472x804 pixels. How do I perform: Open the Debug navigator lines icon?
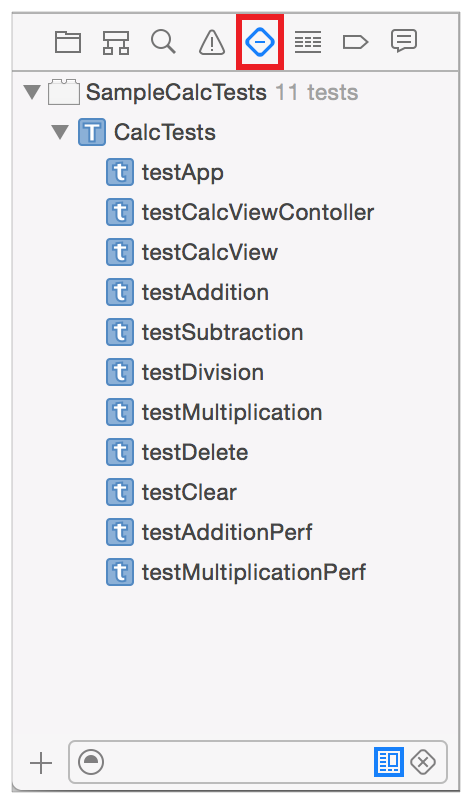(308, 42)
